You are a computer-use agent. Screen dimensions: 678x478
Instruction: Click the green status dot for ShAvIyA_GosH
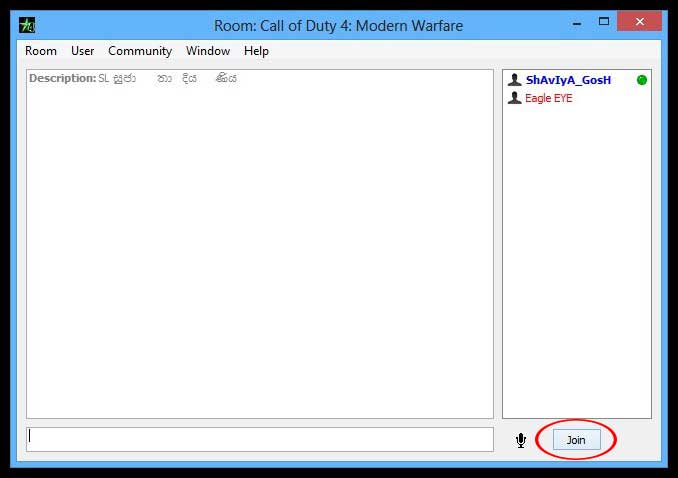click(642, 80)
